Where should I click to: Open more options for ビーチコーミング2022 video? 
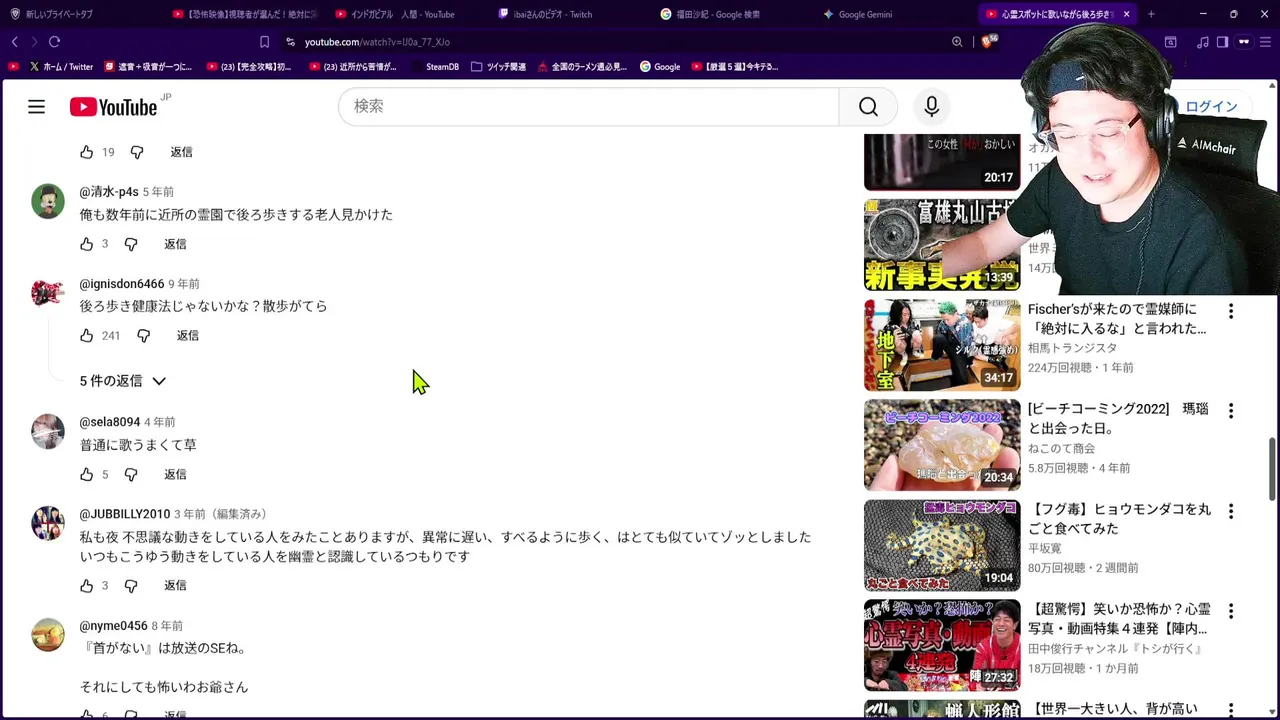(x=1231, y=411)
